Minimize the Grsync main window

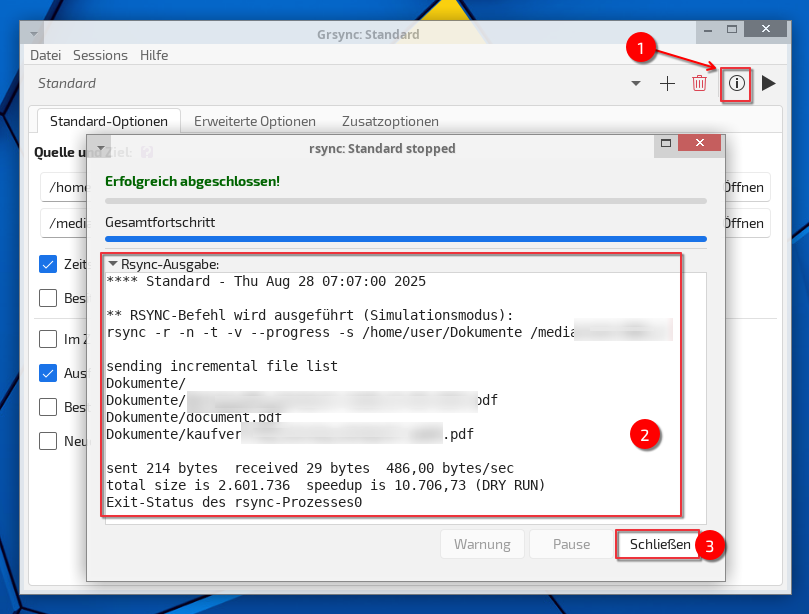point(708,30)
